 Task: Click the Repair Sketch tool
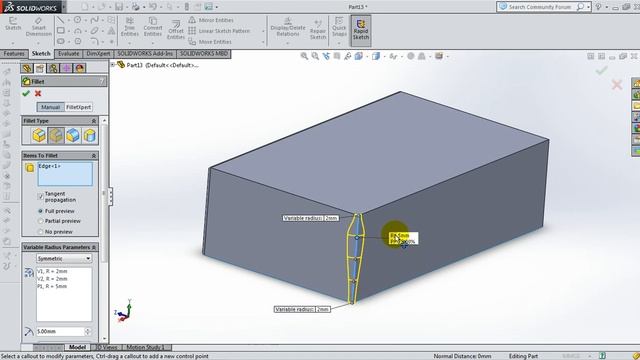pos(318,29)
